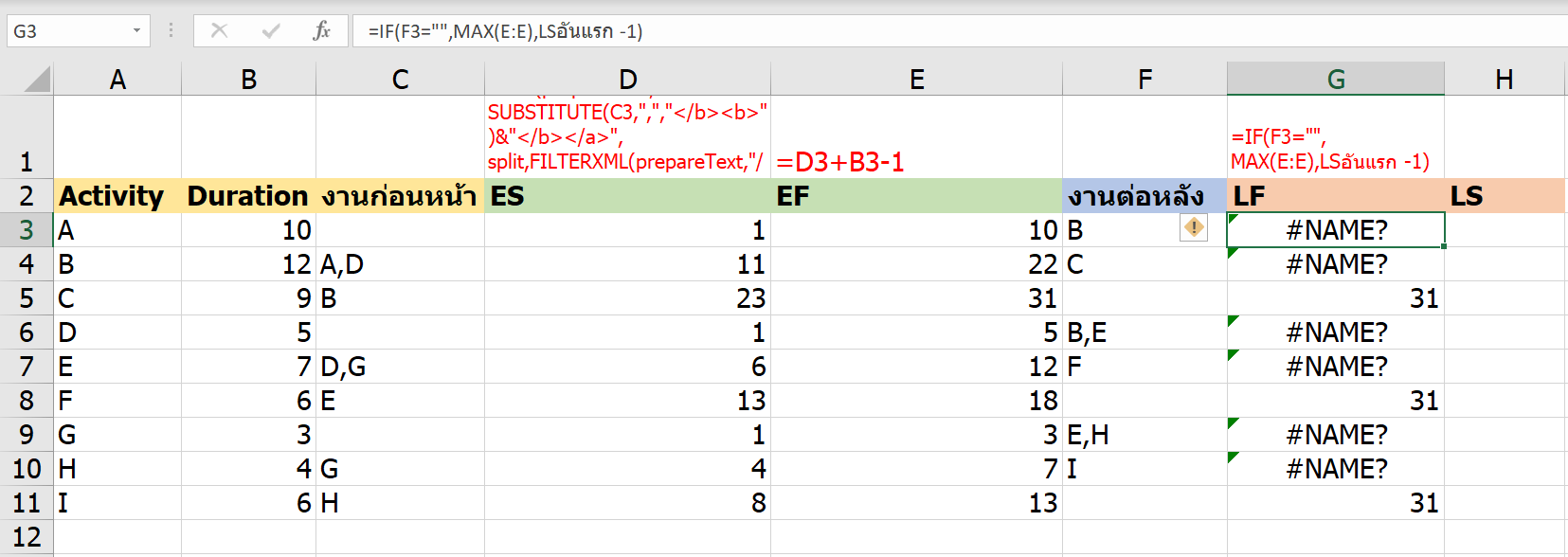The width and height of the screenshot is (1568, 557).
Task: Select row 2 header
Action: click(27, 196)
